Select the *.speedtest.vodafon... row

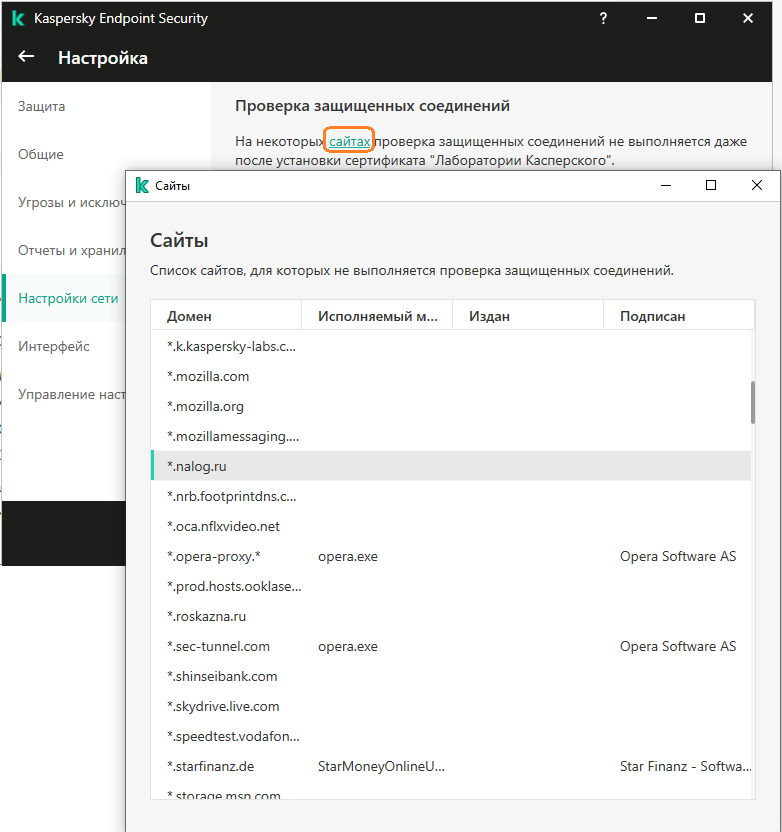[451, 736]
